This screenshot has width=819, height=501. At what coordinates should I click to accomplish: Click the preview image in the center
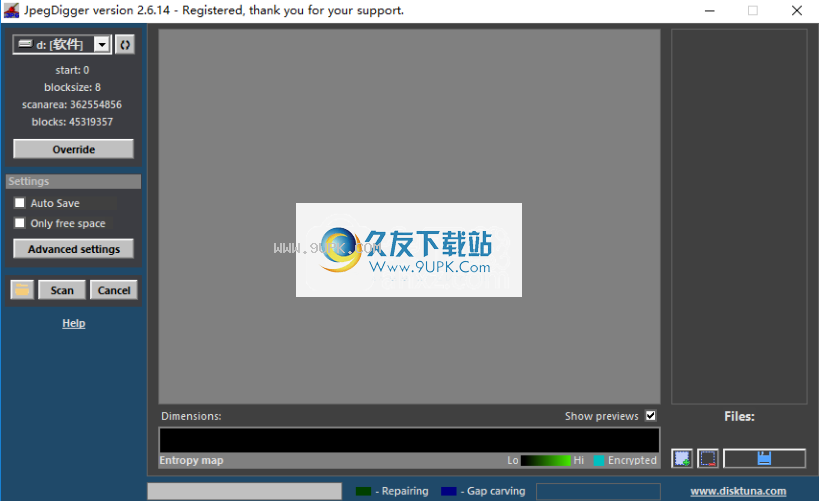409,250
